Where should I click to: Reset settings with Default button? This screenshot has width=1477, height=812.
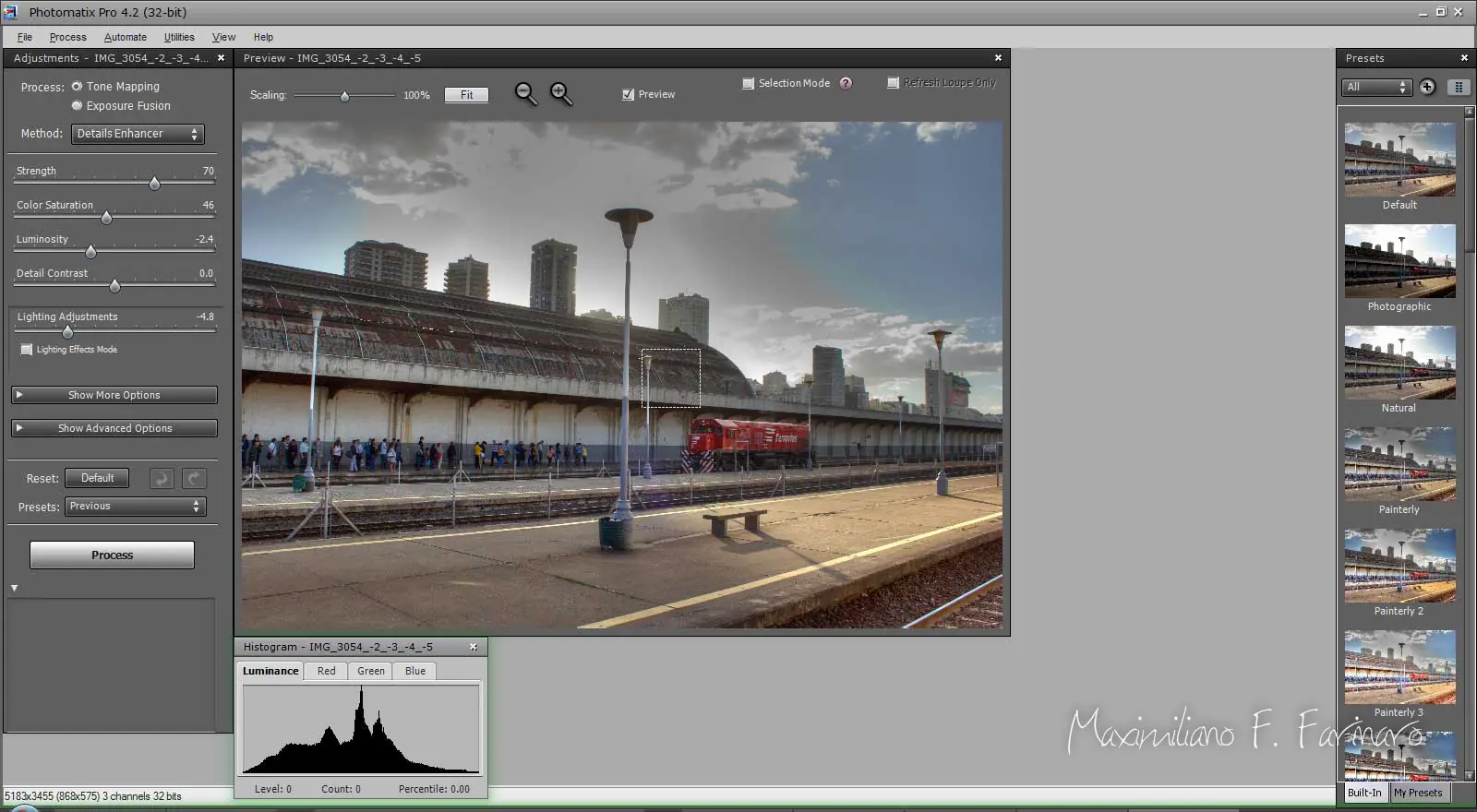[97, 478]
